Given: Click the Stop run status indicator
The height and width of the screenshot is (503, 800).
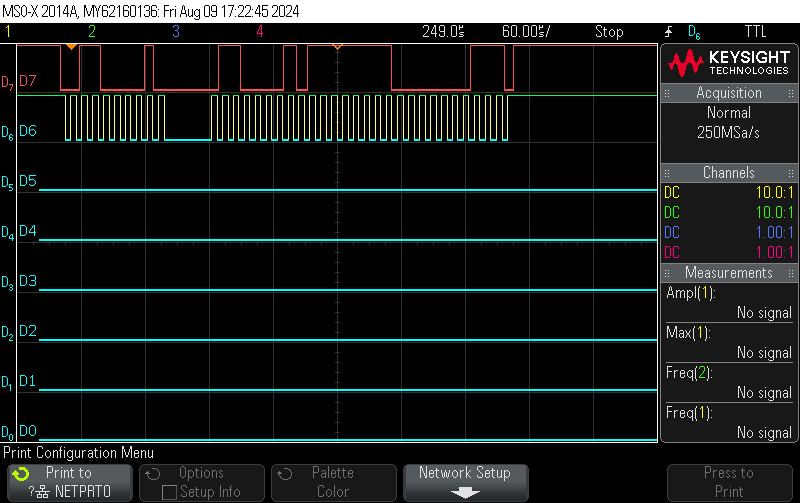Looking at the screenshot, I should click(x=609, y=32).
